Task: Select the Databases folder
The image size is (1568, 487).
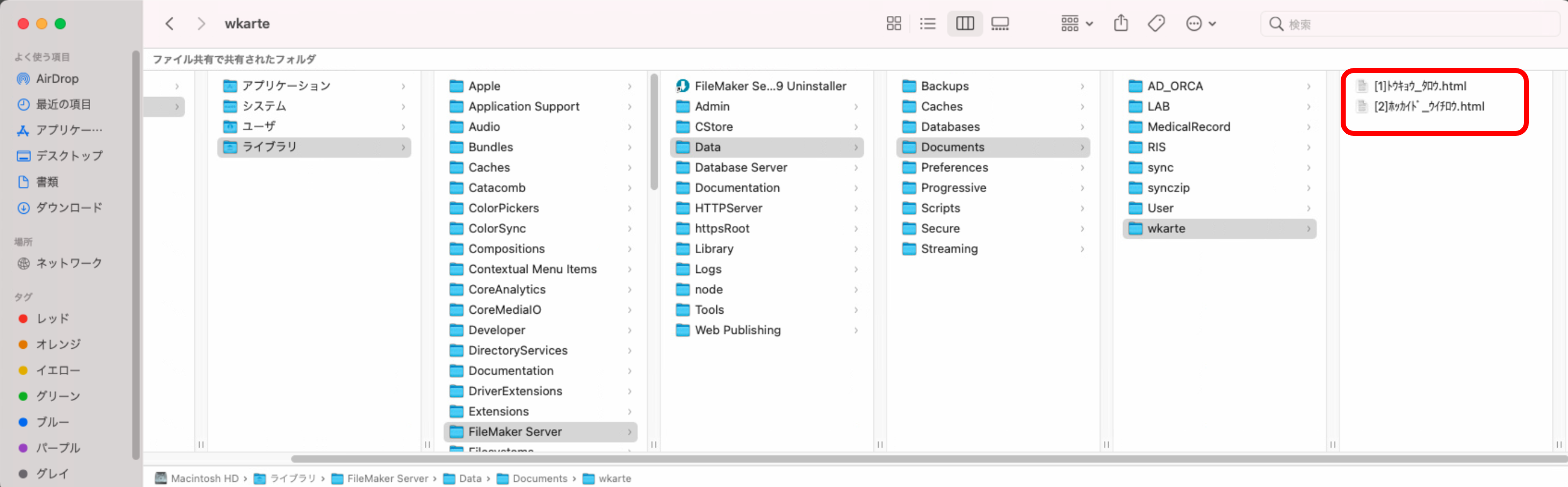Action: click(x=994, y=127)
